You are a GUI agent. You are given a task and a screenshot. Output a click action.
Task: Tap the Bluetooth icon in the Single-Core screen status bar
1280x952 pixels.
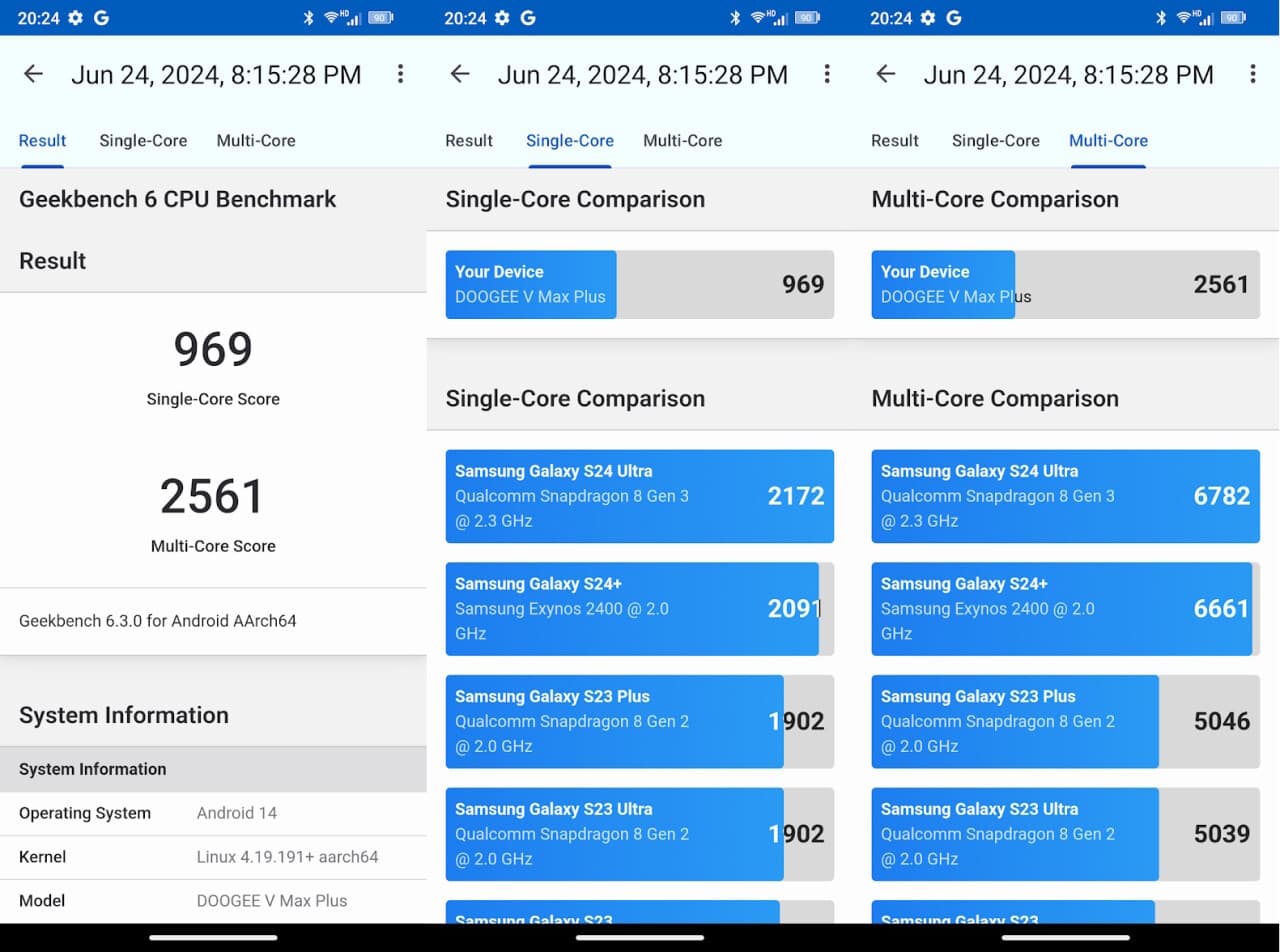pos(735,18)
